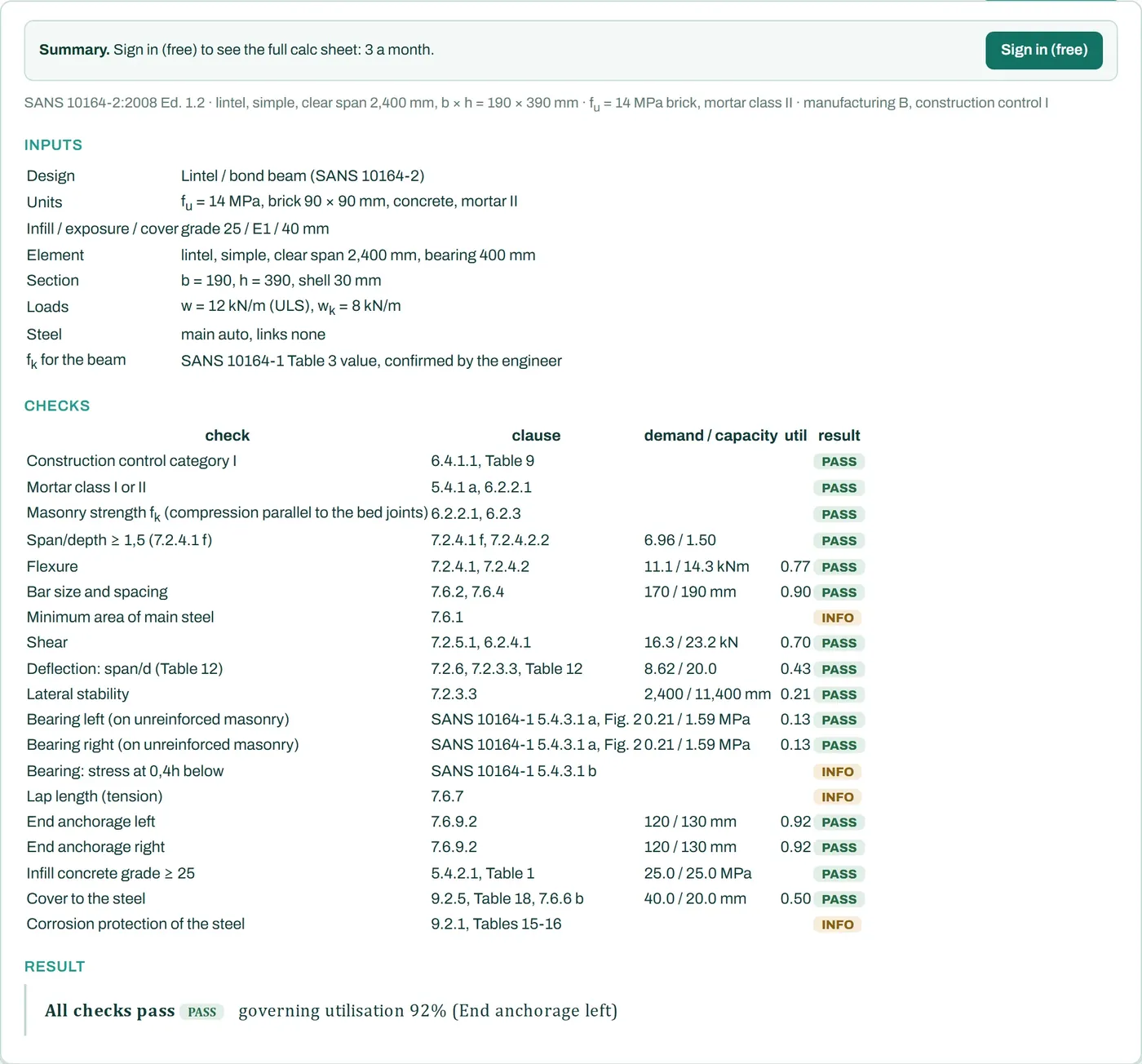Click the 'All checks pass' result text
Image resolution: width=1142 pixels, height=1064 pixels.
[x=110, y=1011]
